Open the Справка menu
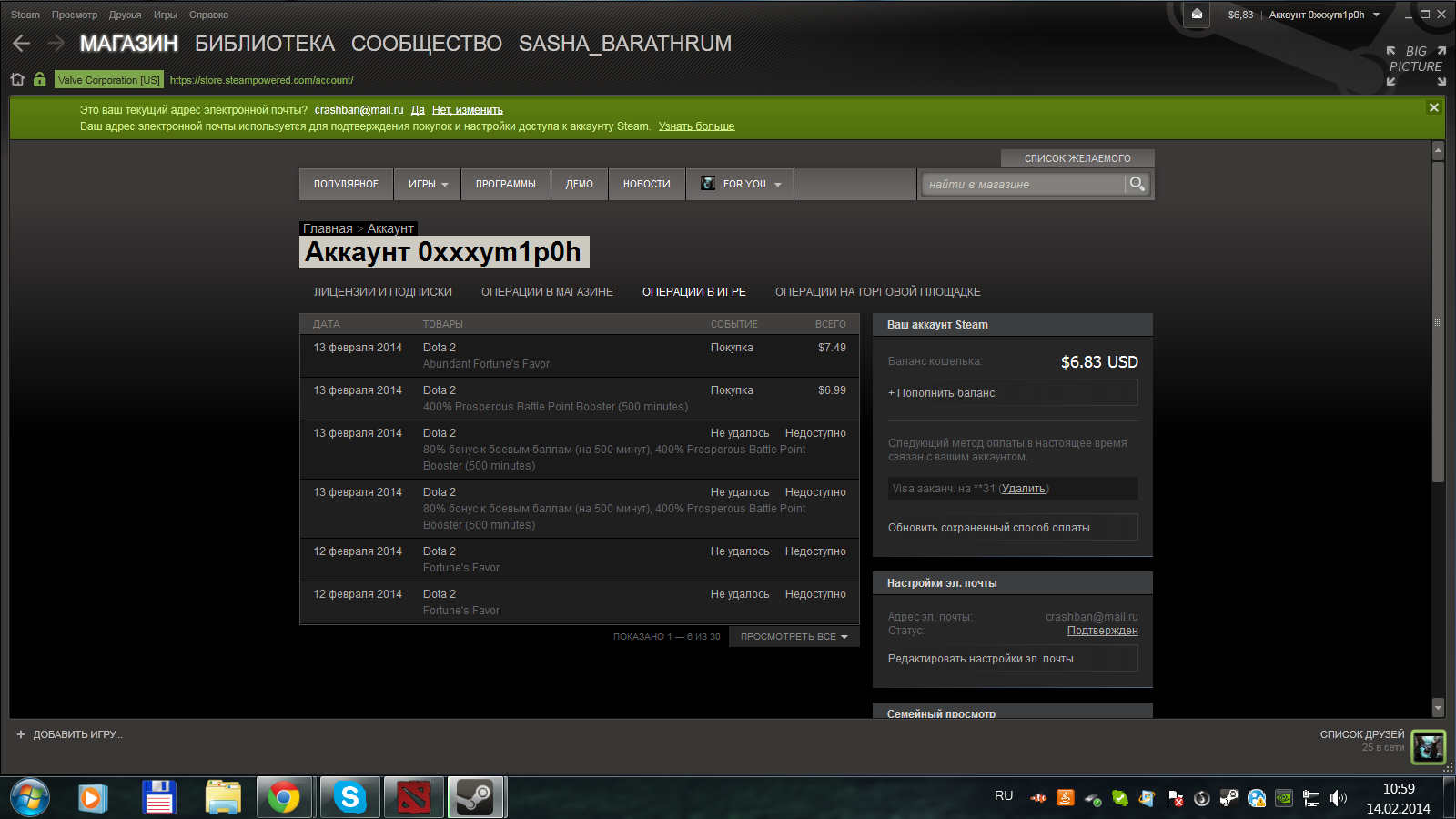 (x=208, y=15)
